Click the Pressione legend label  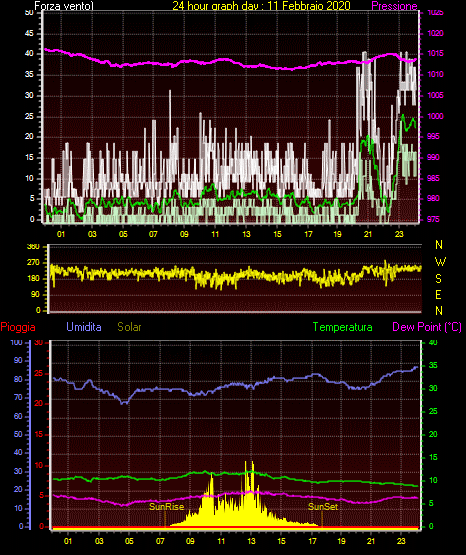pos(394,6)
